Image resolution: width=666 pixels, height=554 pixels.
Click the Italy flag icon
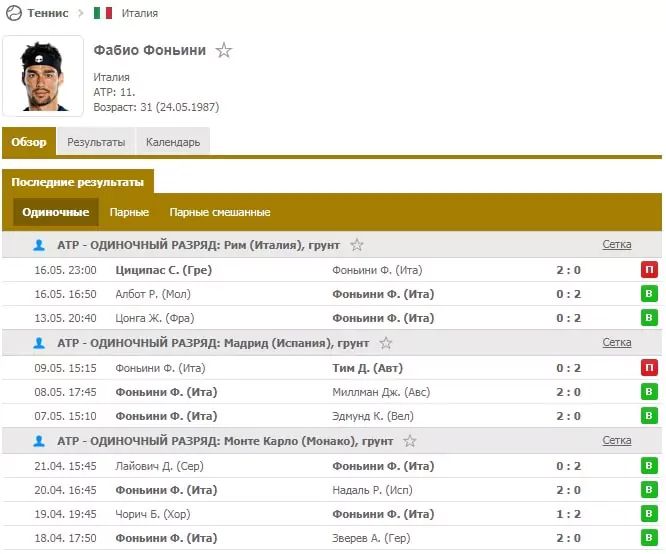[103, 13]
